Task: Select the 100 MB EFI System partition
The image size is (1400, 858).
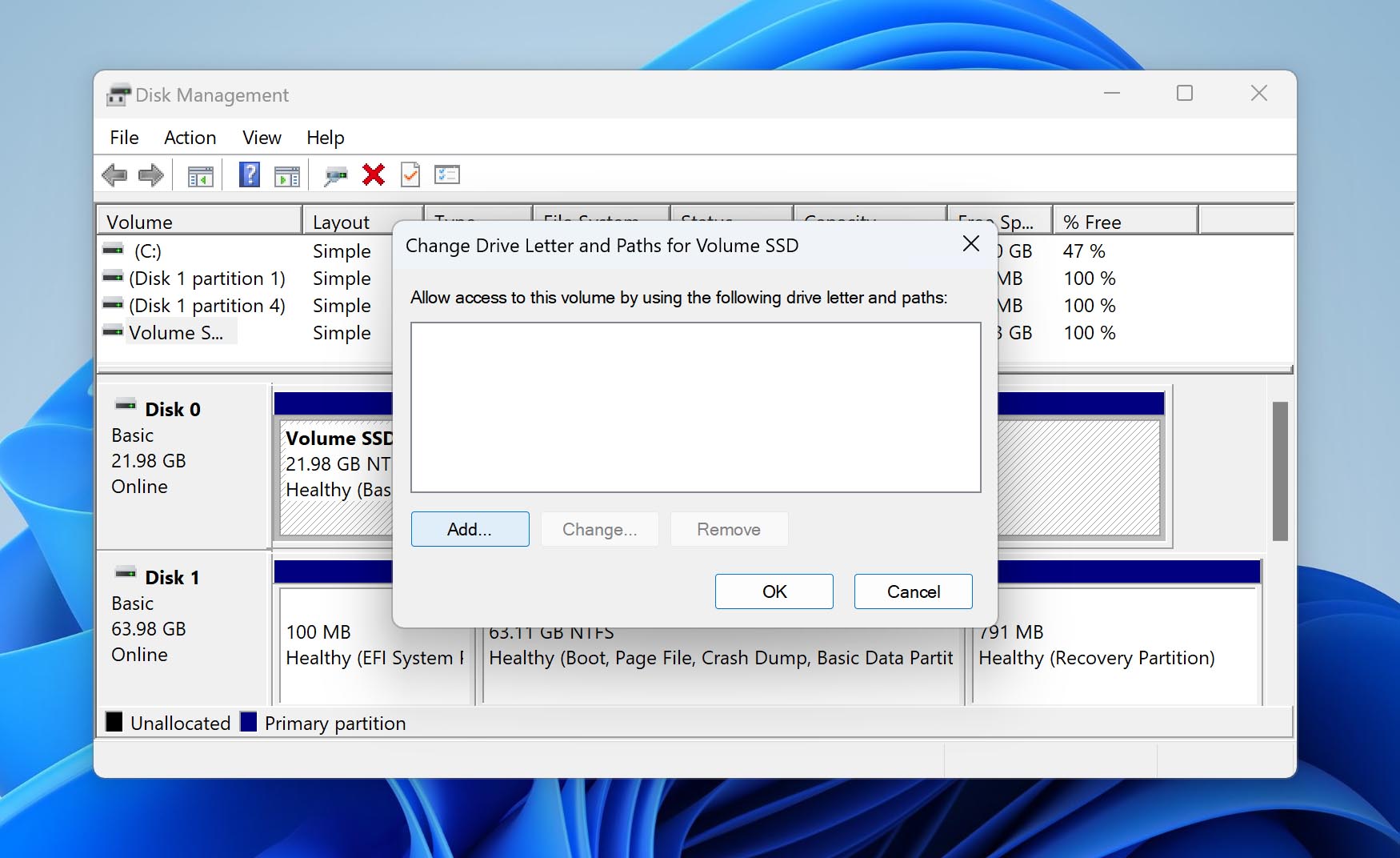Action: click(x=374, y=645)
